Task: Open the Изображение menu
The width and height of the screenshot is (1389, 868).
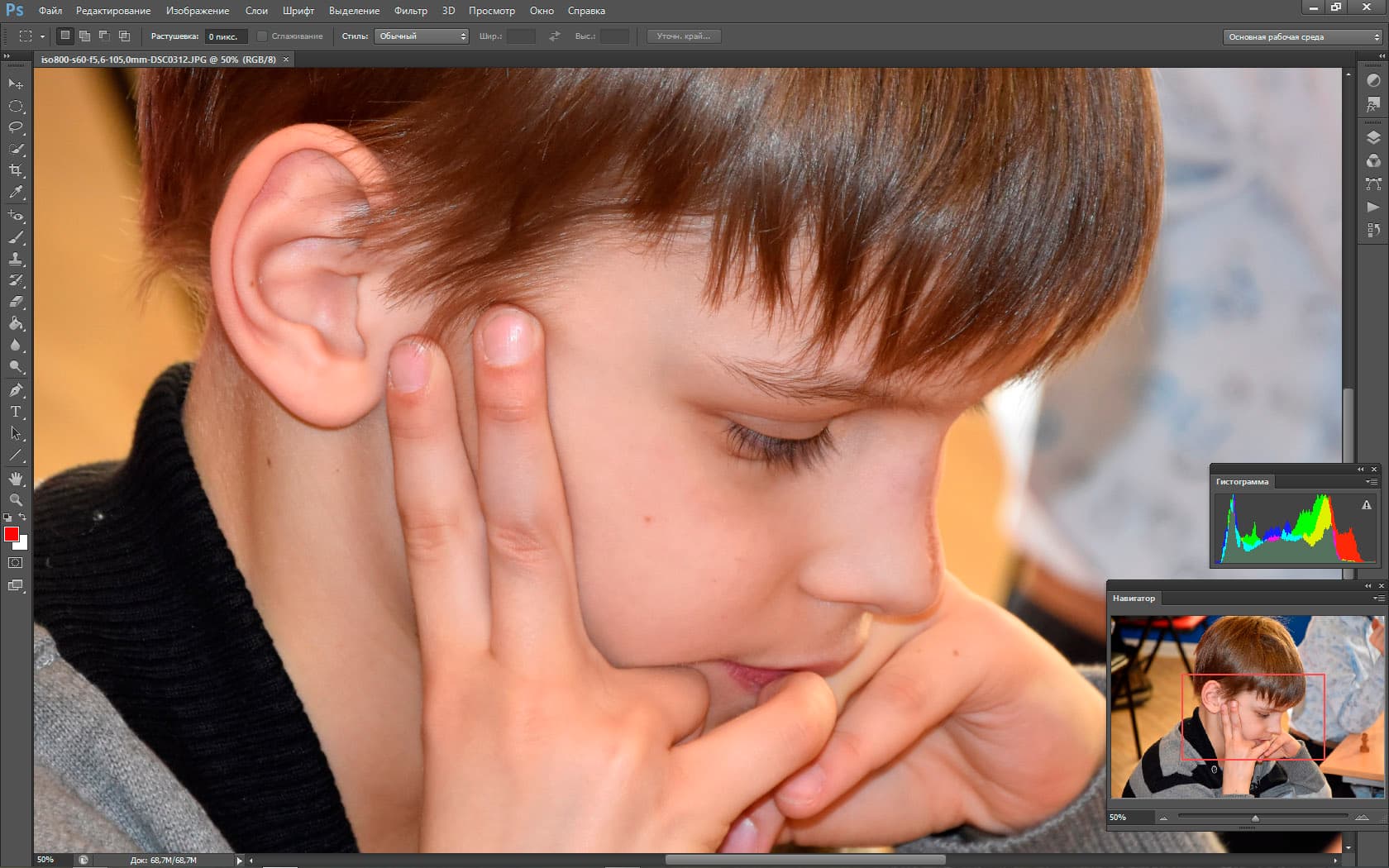Action: coord(198,11)
